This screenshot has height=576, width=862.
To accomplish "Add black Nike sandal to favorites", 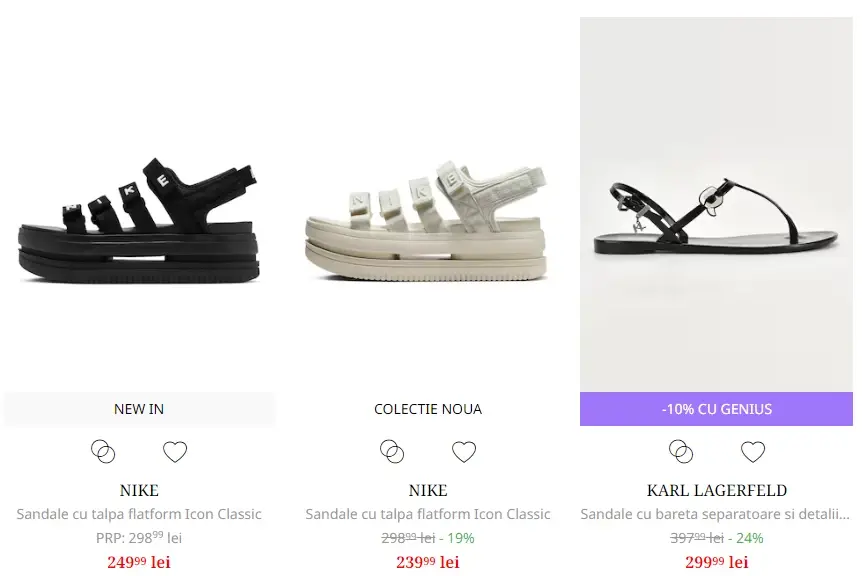I will pos(175,452).
